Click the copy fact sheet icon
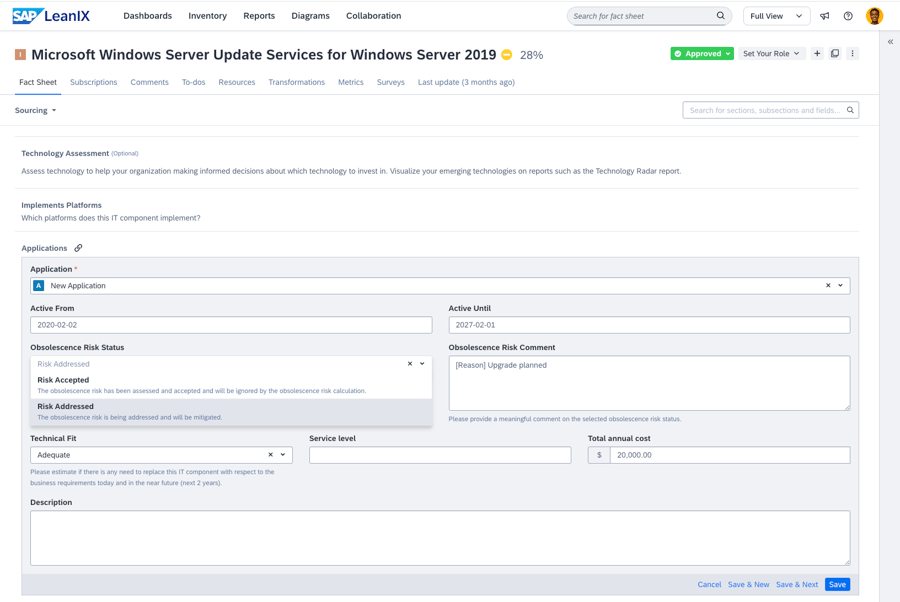The image size is (900, 602). [835, 54]
